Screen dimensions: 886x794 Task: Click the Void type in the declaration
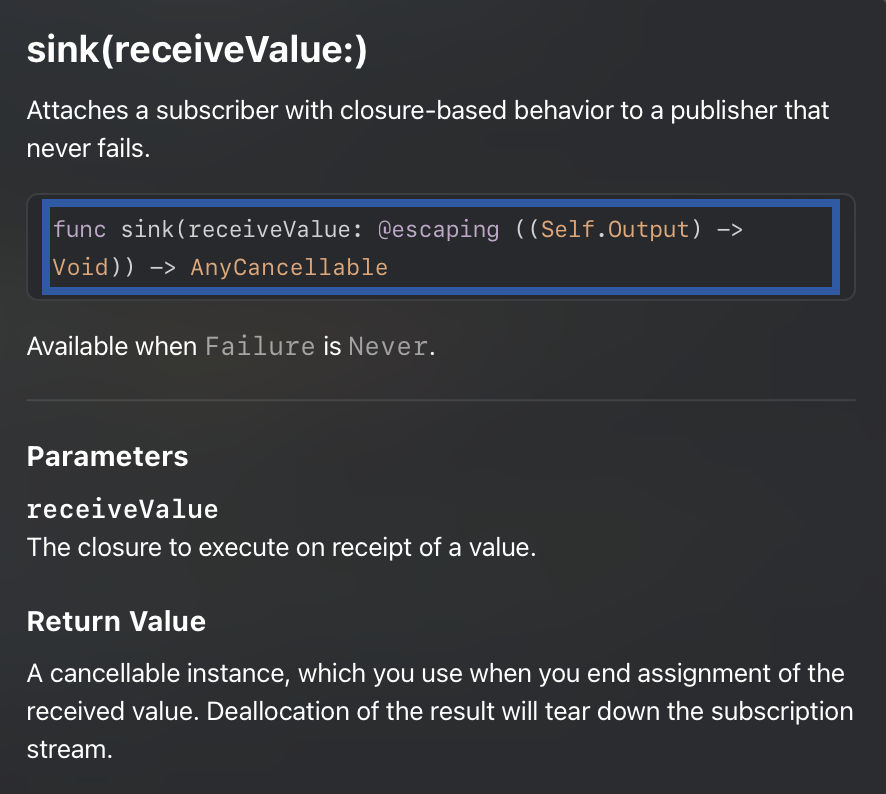pyautogui.click(x=80, y=267)
